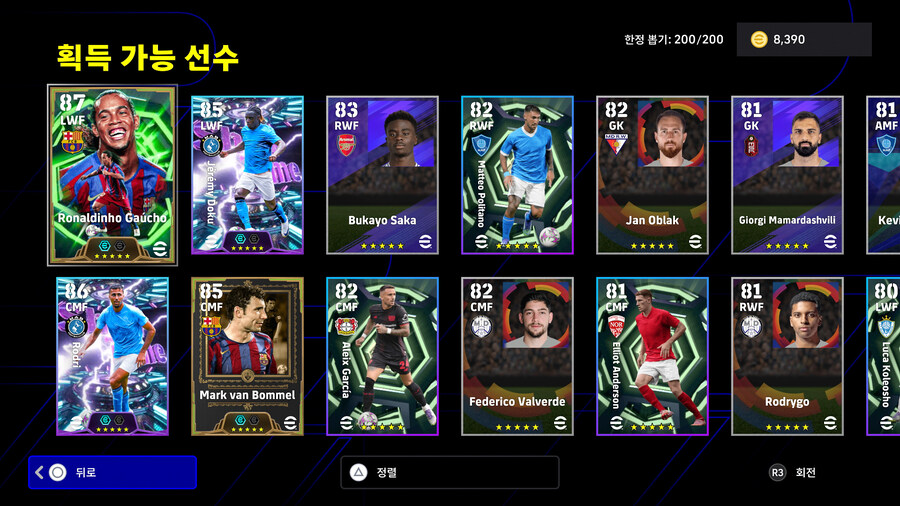Select the Elliot Anderson card
Image resolution: width=900 pixels, height=506 pixels.
(652, 356)
